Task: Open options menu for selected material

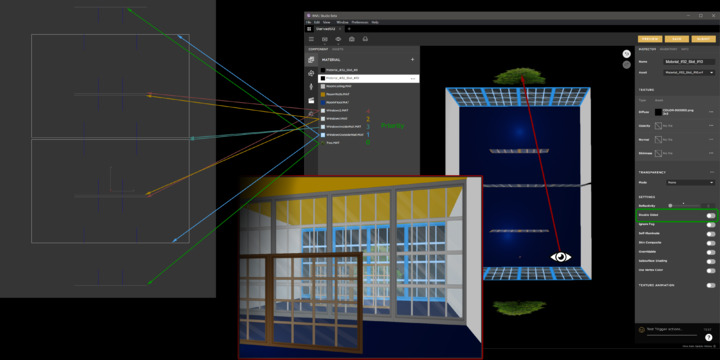Action: [412, 79]
